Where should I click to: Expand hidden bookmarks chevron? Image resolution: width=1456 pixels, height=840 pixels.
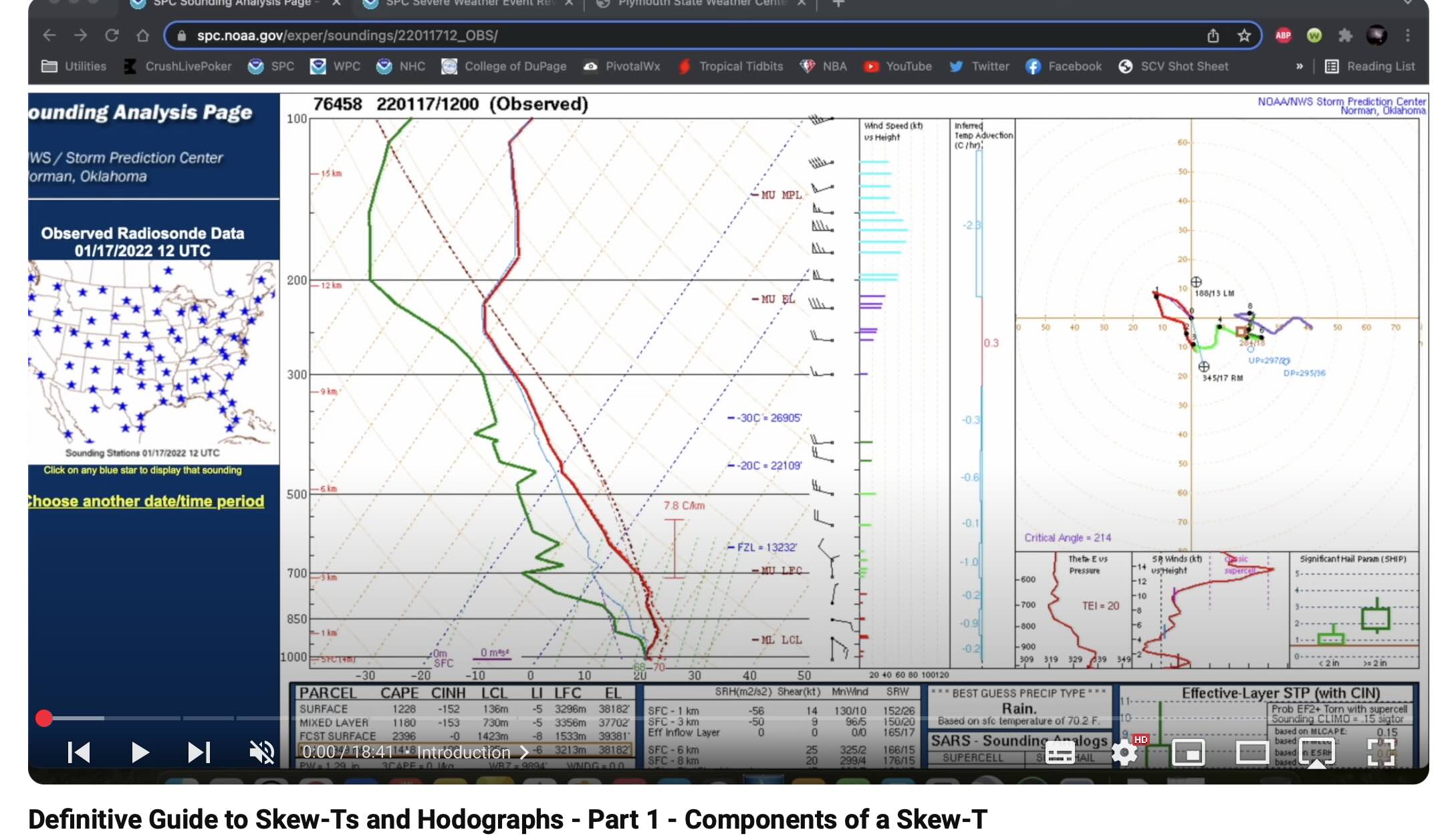[1299, 66]
